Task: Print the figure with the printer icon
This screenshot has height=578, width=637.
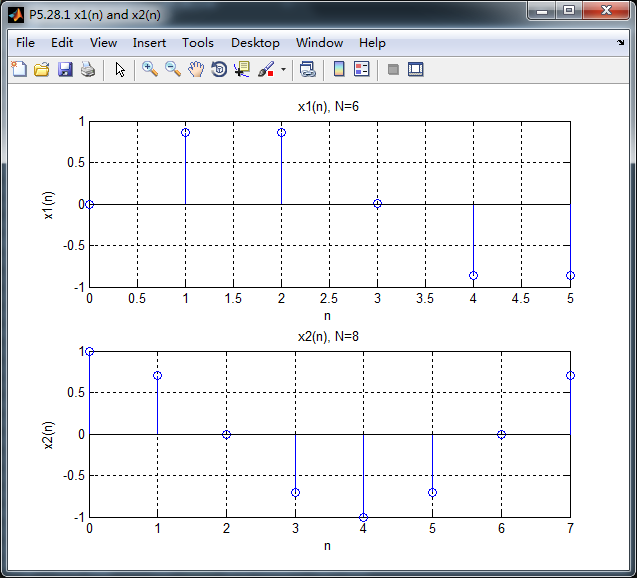Action: (x=88, y=69)
